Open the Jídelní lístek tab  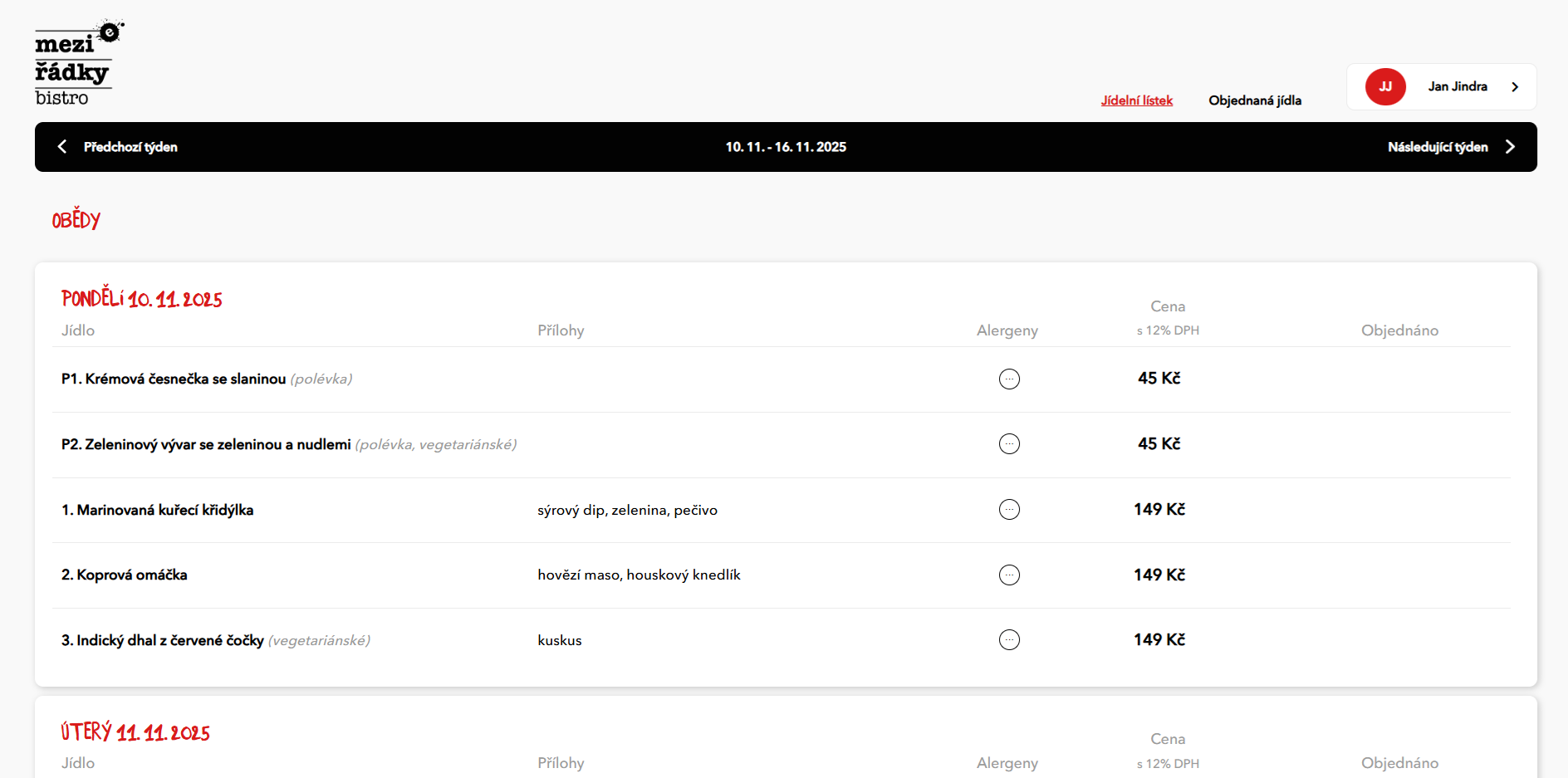tap(1136, 100)
